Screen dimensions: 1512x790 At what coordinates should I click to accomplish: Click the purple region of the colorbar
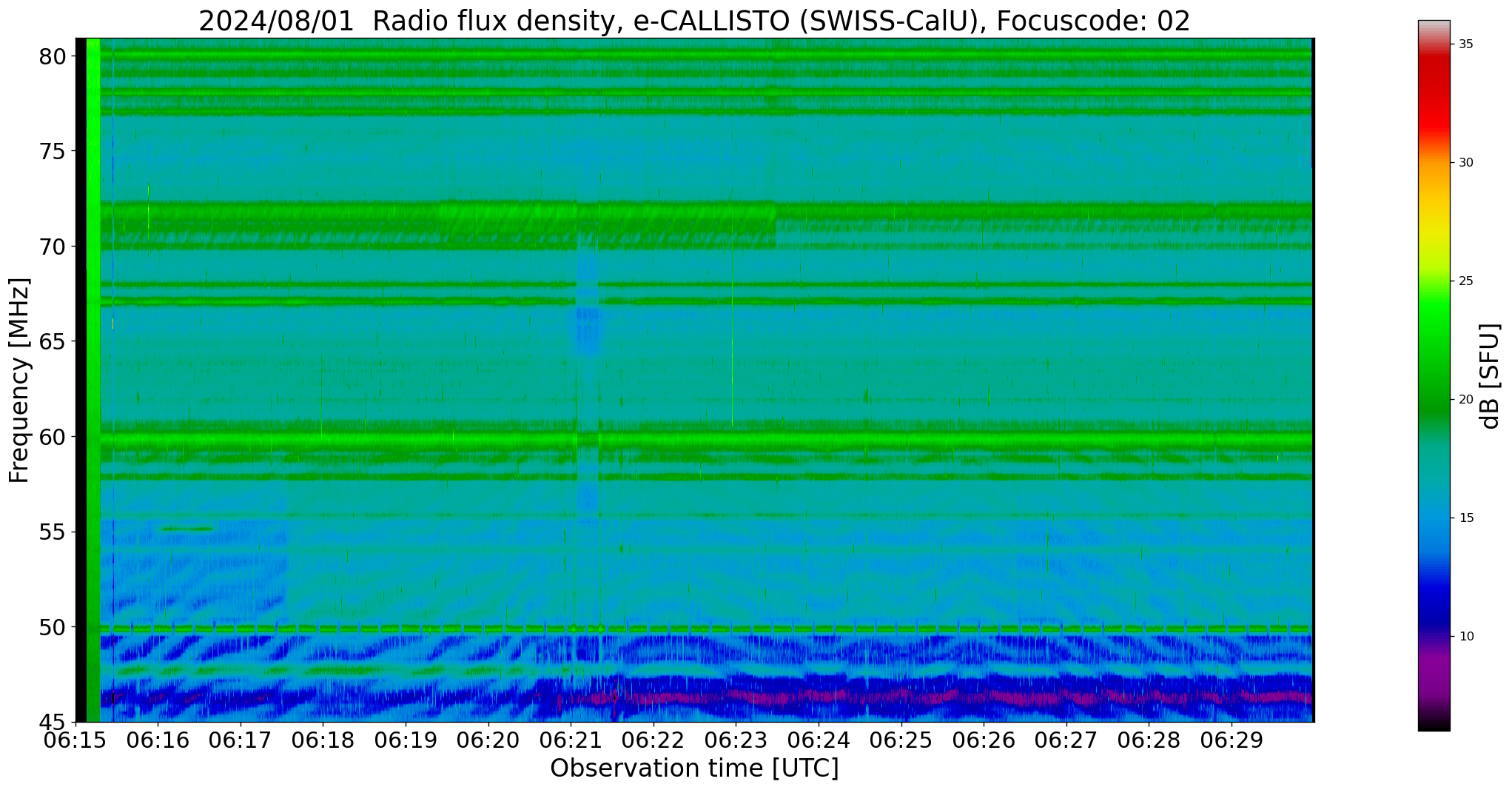coord(1434,674)
